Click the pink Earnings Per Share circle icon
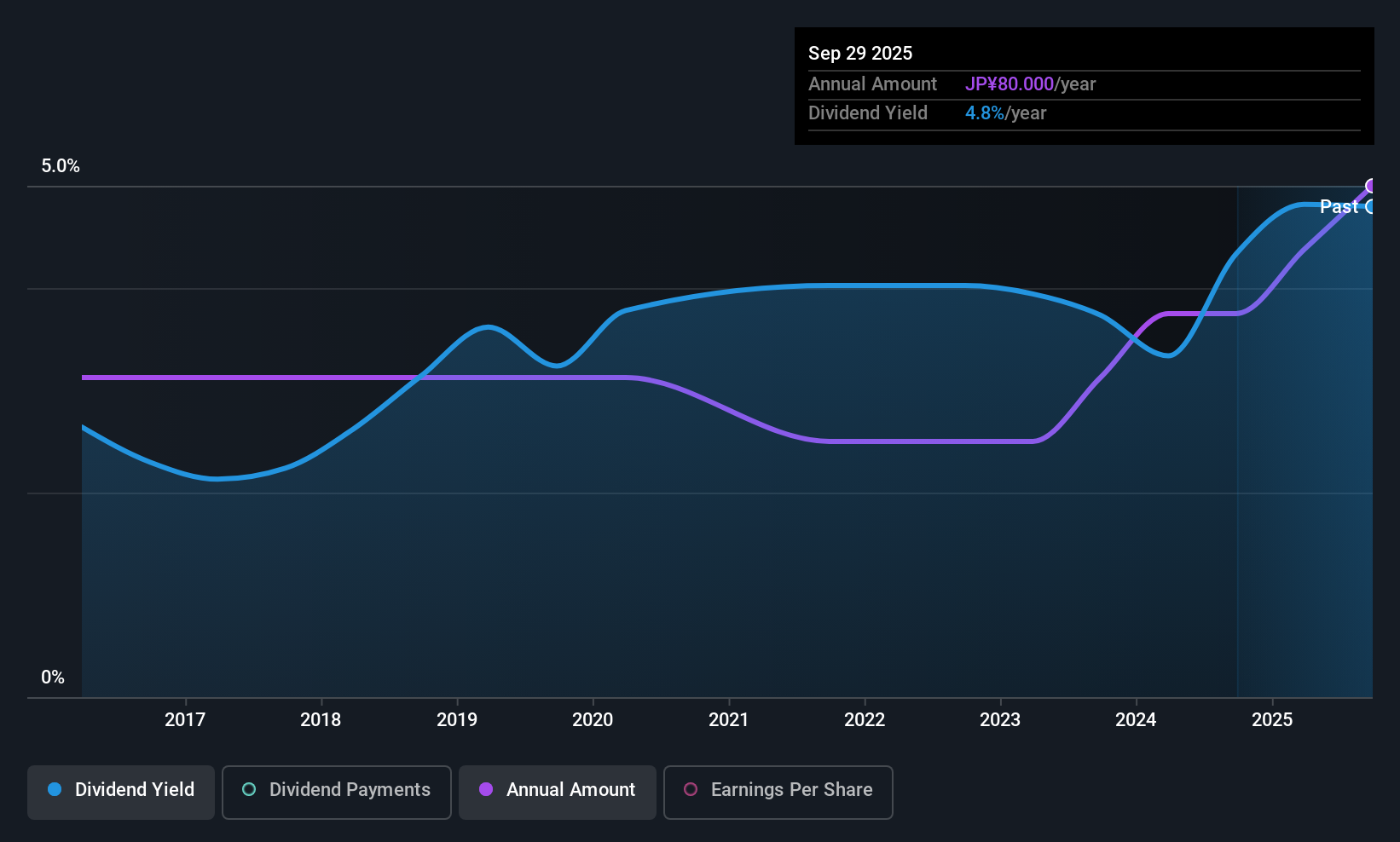1400x842 pixels. coord(691,790)
